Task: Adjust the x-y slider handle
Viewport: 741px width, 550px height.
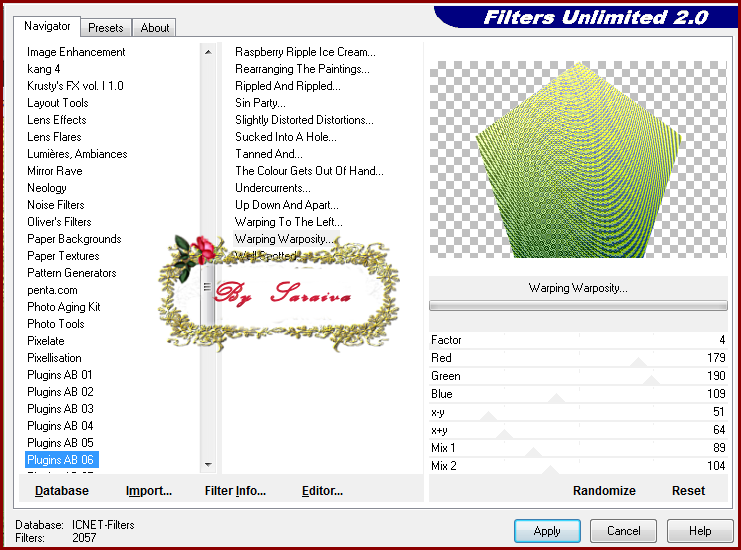Action: [489, 416]
